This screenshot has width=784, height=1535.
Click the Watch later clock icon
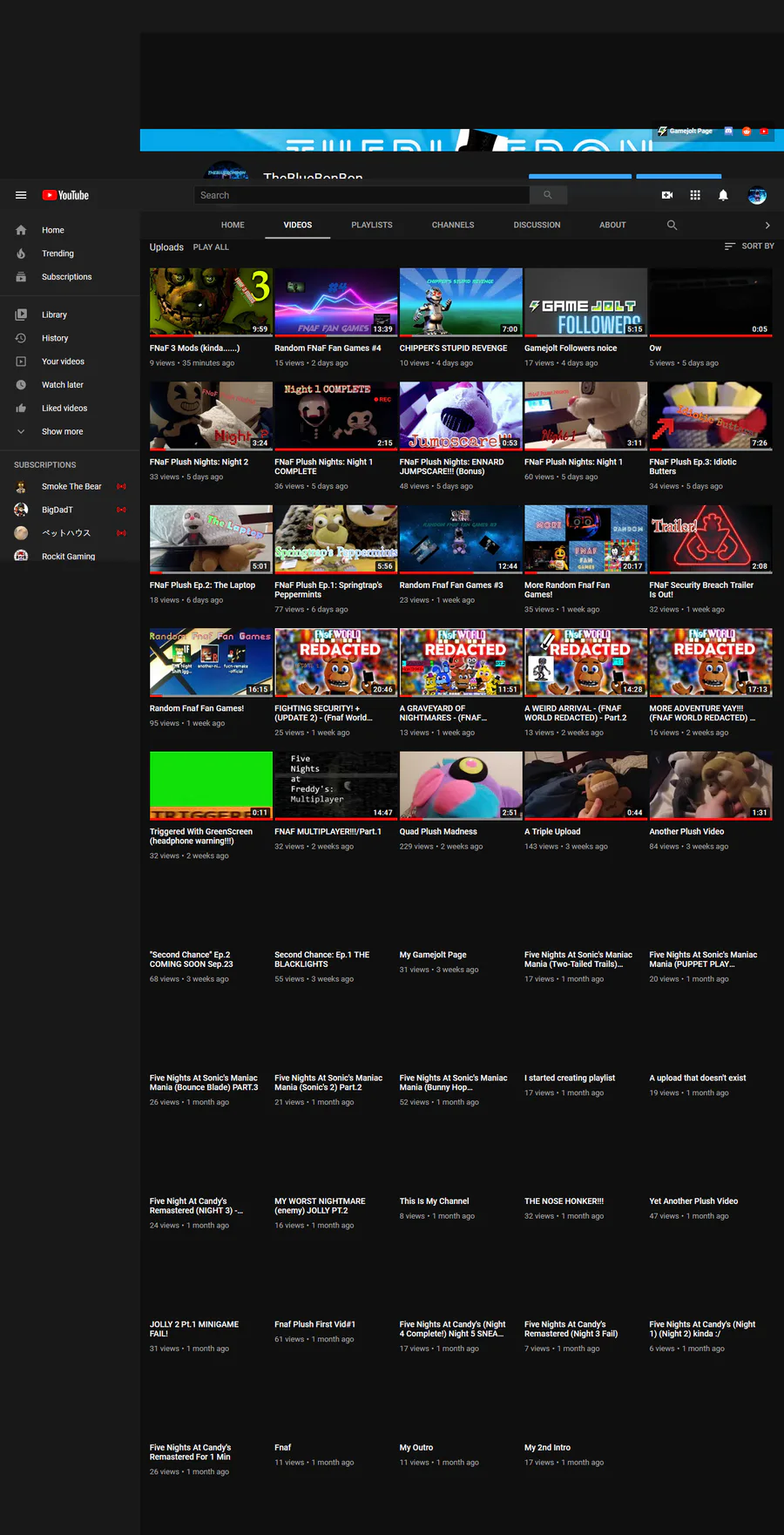tap(21, 384)
